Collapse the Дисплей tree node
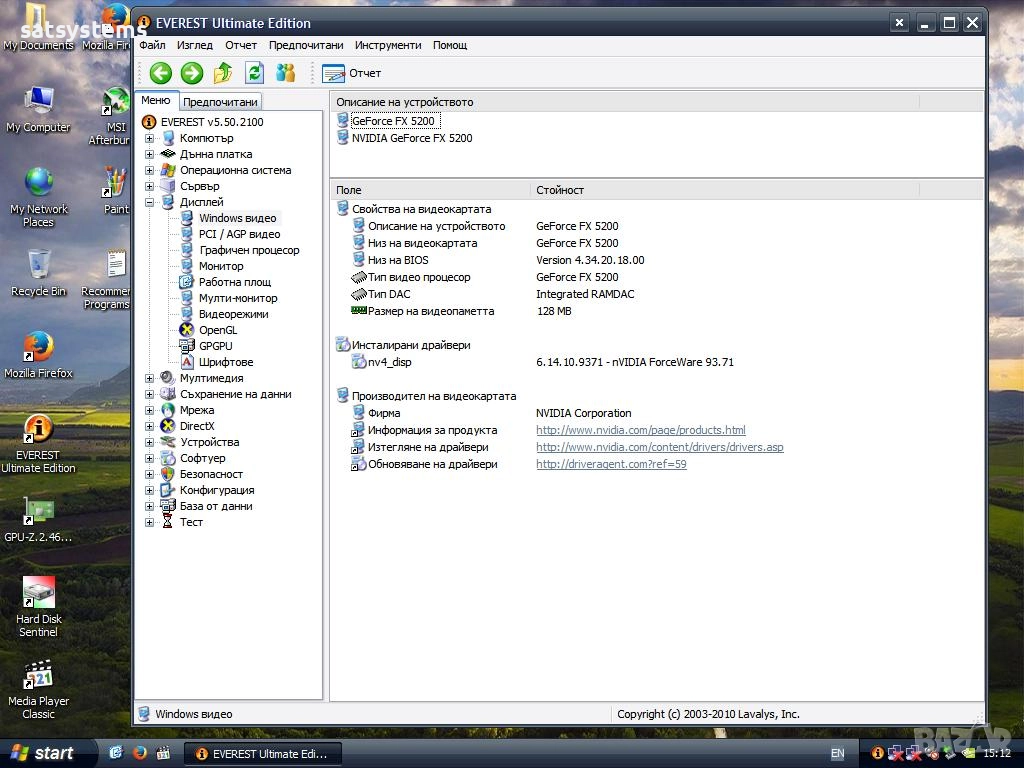The width and height of the screenshot is (1024, 768). 150,202
